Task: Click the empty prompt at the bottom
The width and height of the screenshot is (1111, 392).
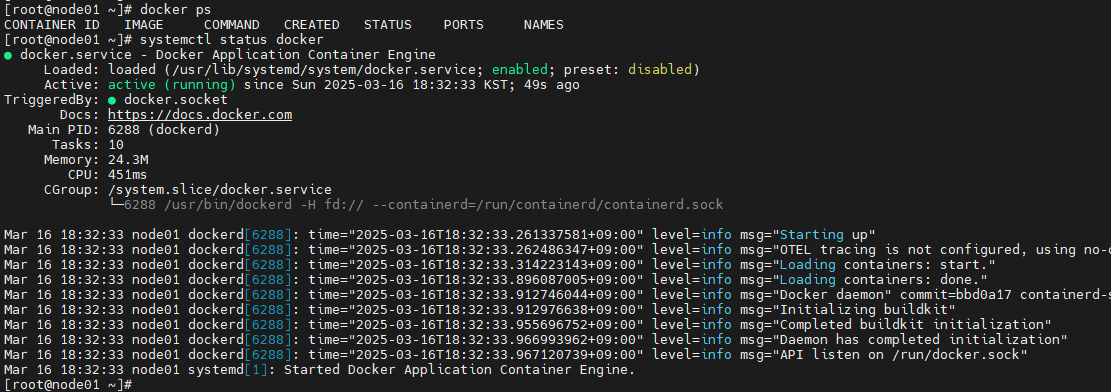Action: [69, 384]
